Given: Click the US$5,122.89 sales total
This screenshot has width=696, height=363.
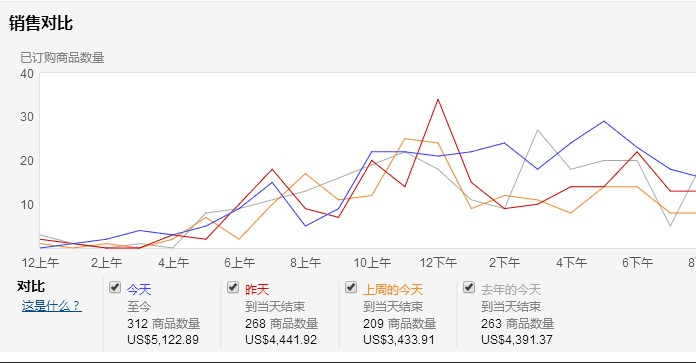Looking at the screenshot, I should tap(163, 340).
